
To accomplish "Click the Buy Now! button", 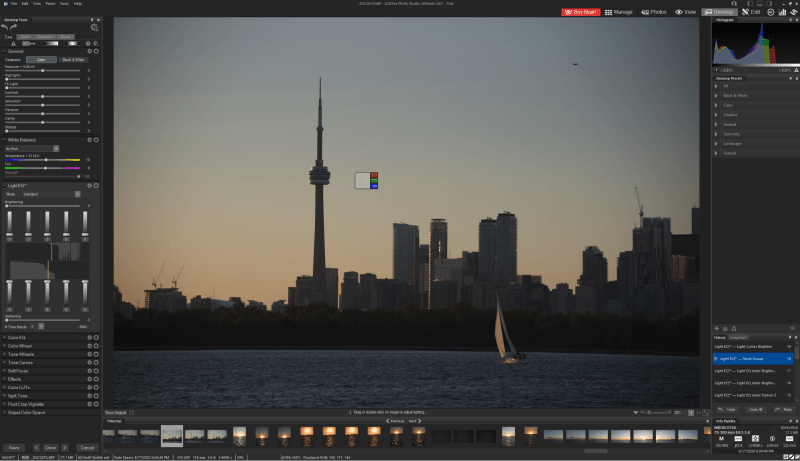I will [581, 12].
